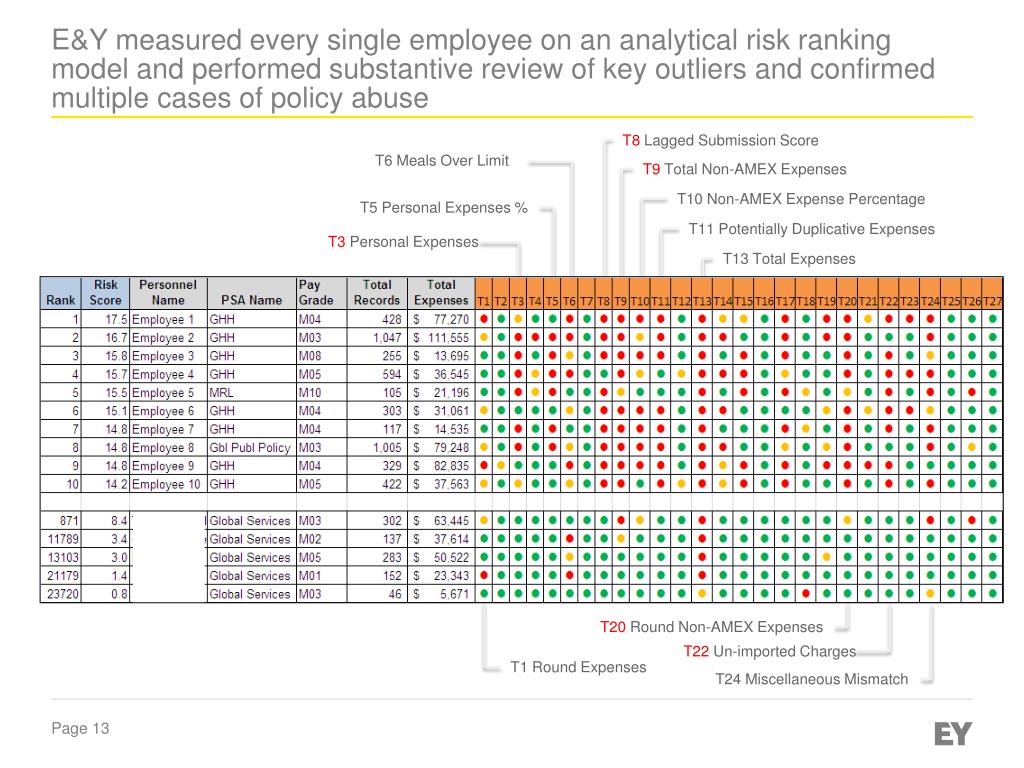The width and height of the screenshot is (1024, 768).
Task: Click the total records value 428
Action: pyautogui.click(x=377, y=319)
